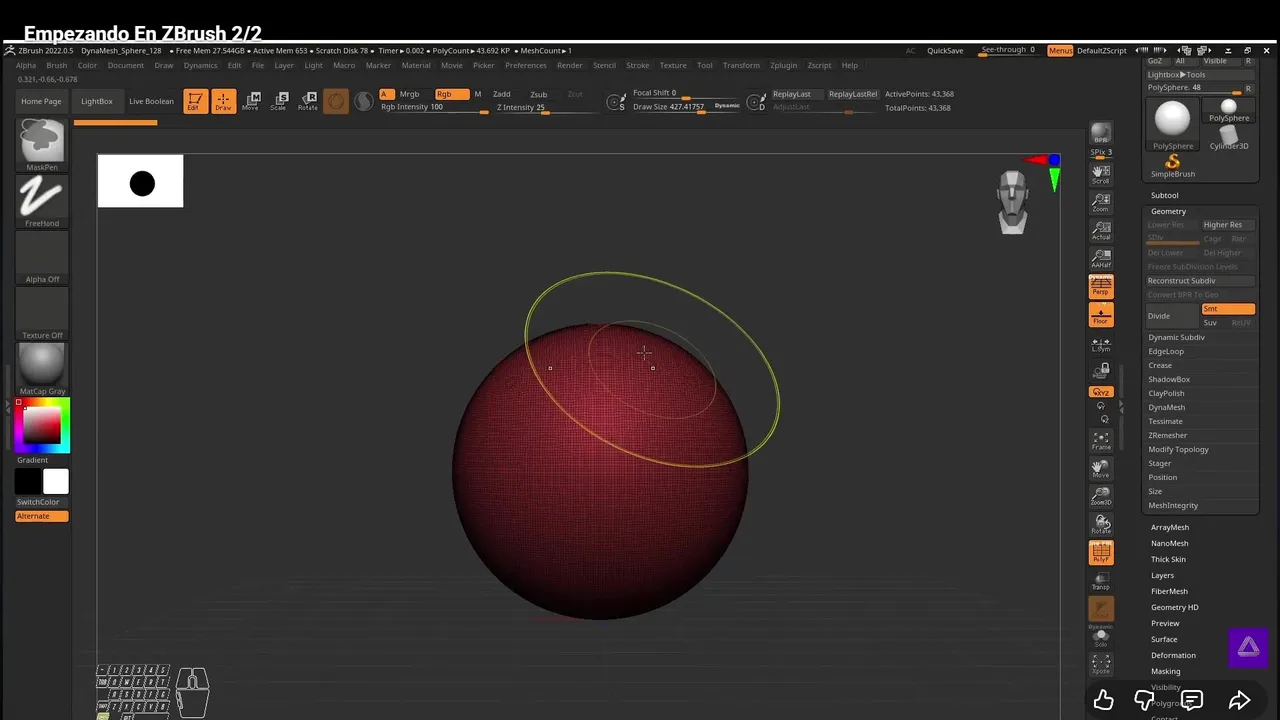Click the Frame icon on right shelf
The width and height of the screenshot is (1280, 720).
point(1101,440)
